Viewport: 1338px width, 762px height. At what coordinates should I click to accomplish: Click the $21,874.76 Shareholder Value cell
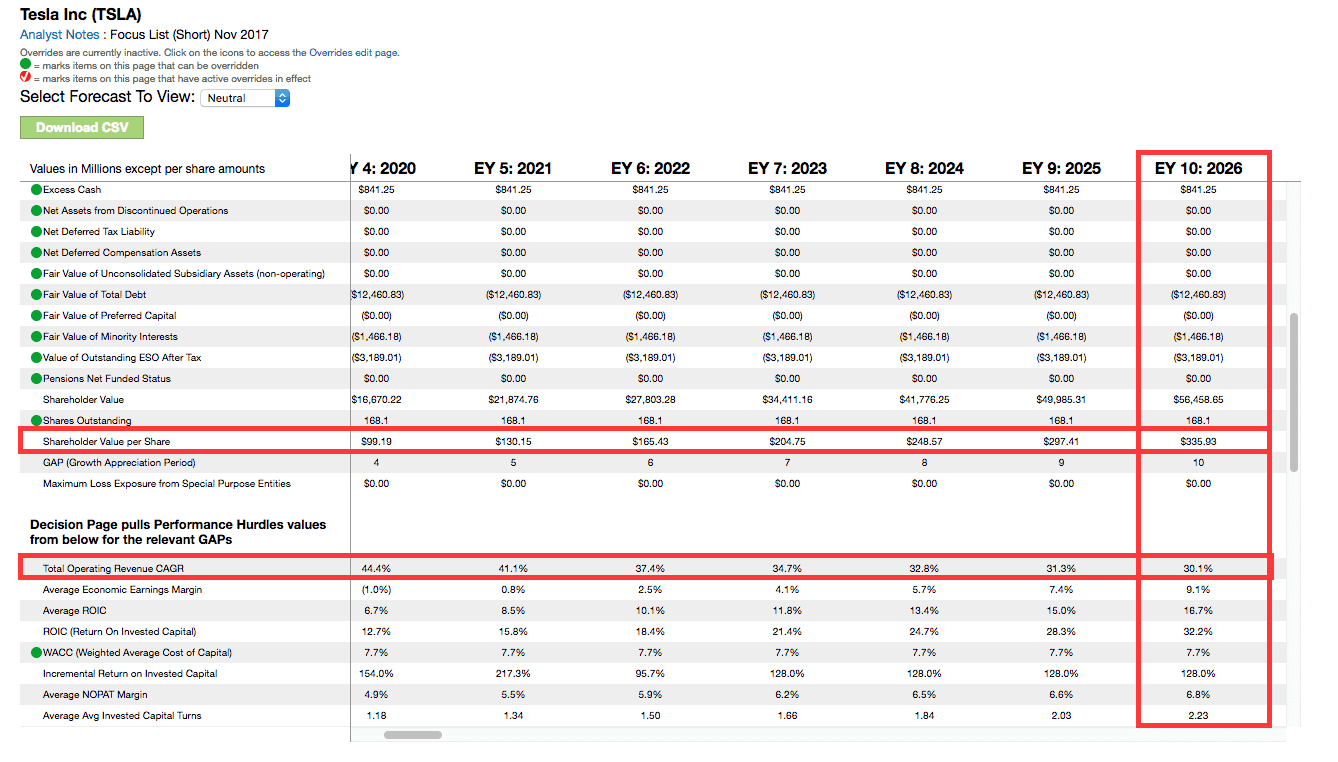[513, 400]
